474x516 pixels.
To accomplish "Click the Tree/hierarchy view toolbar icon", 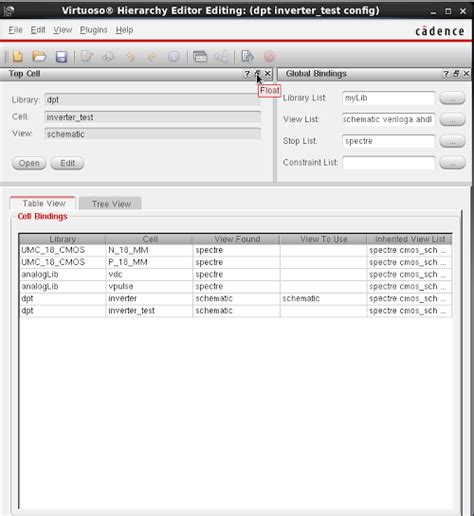I will click(221, 57).
